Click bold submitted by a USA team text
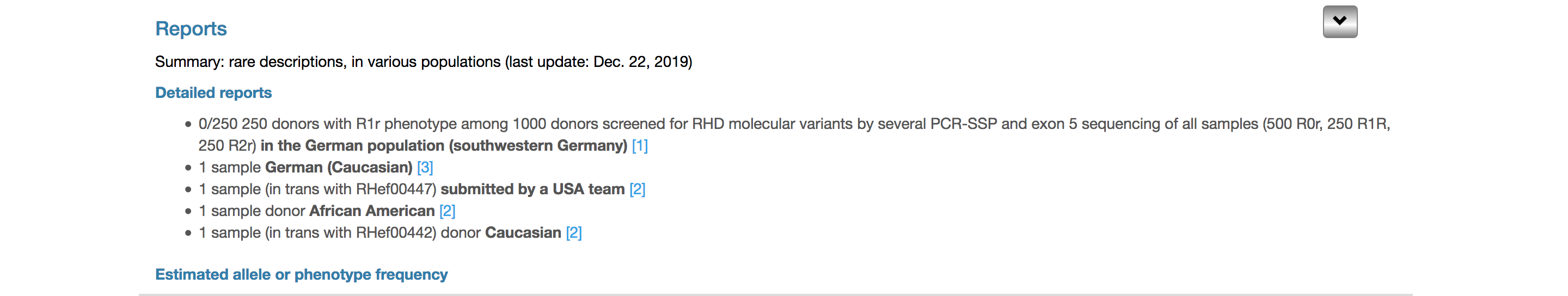 coord(532,189)
